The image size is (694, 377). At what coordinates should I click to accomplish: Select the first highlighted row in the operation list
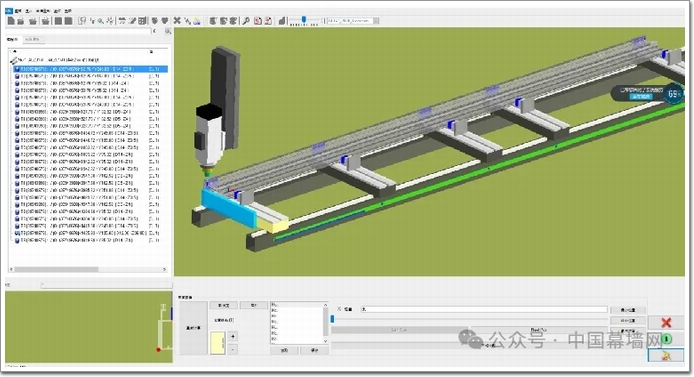tap(90, 69)
